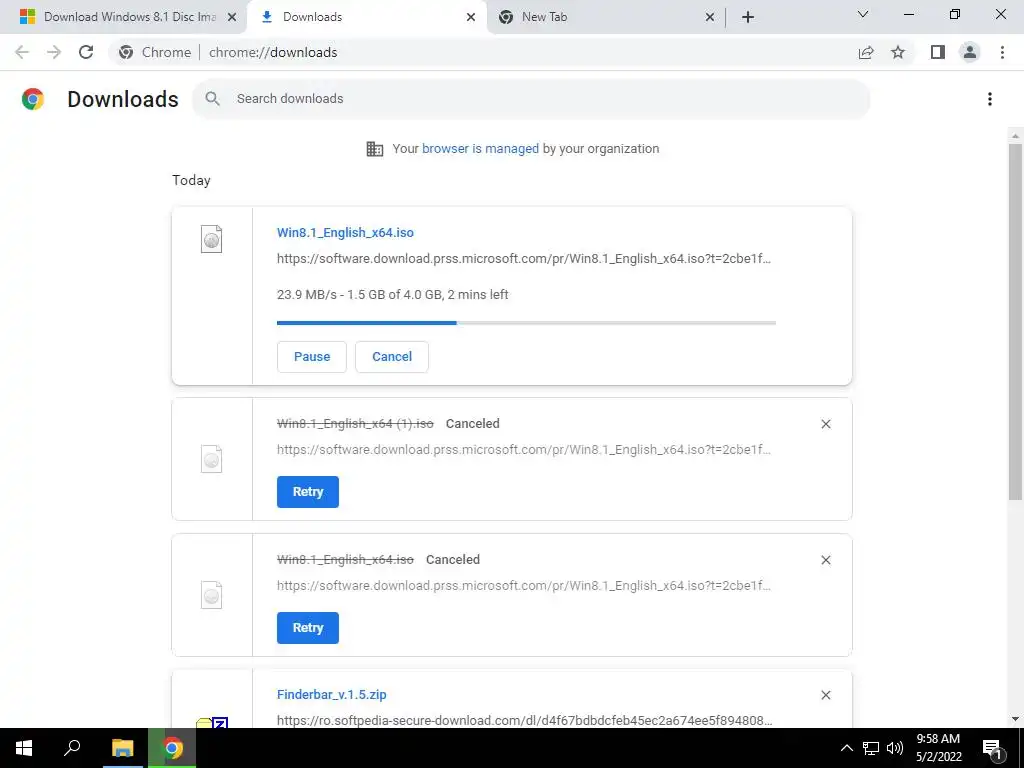
Task: Retry the canceled Win8.1_English_x64.iso download
Action: click(308, 628)
